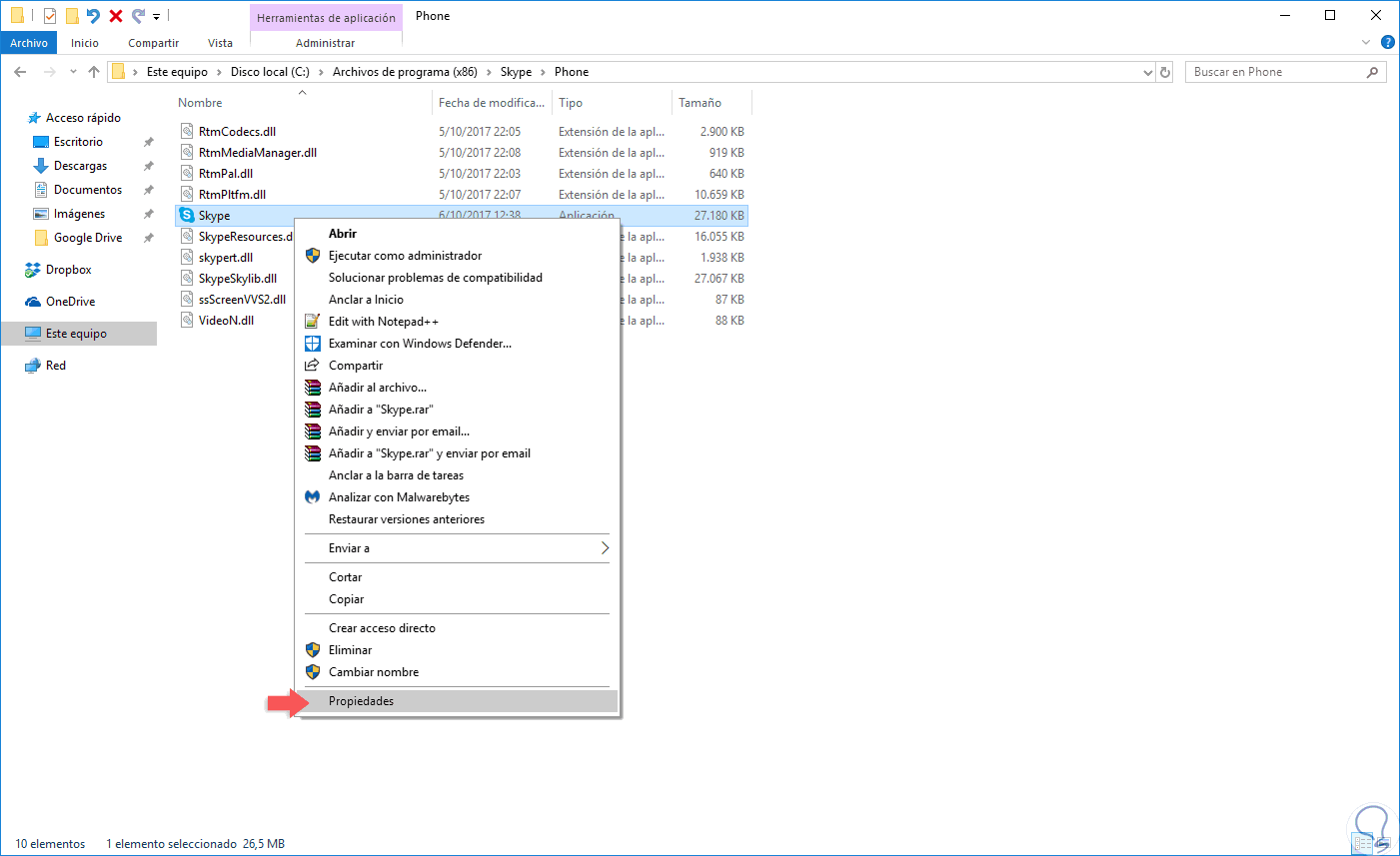Open Descargas in quick access

coord(80,166)
